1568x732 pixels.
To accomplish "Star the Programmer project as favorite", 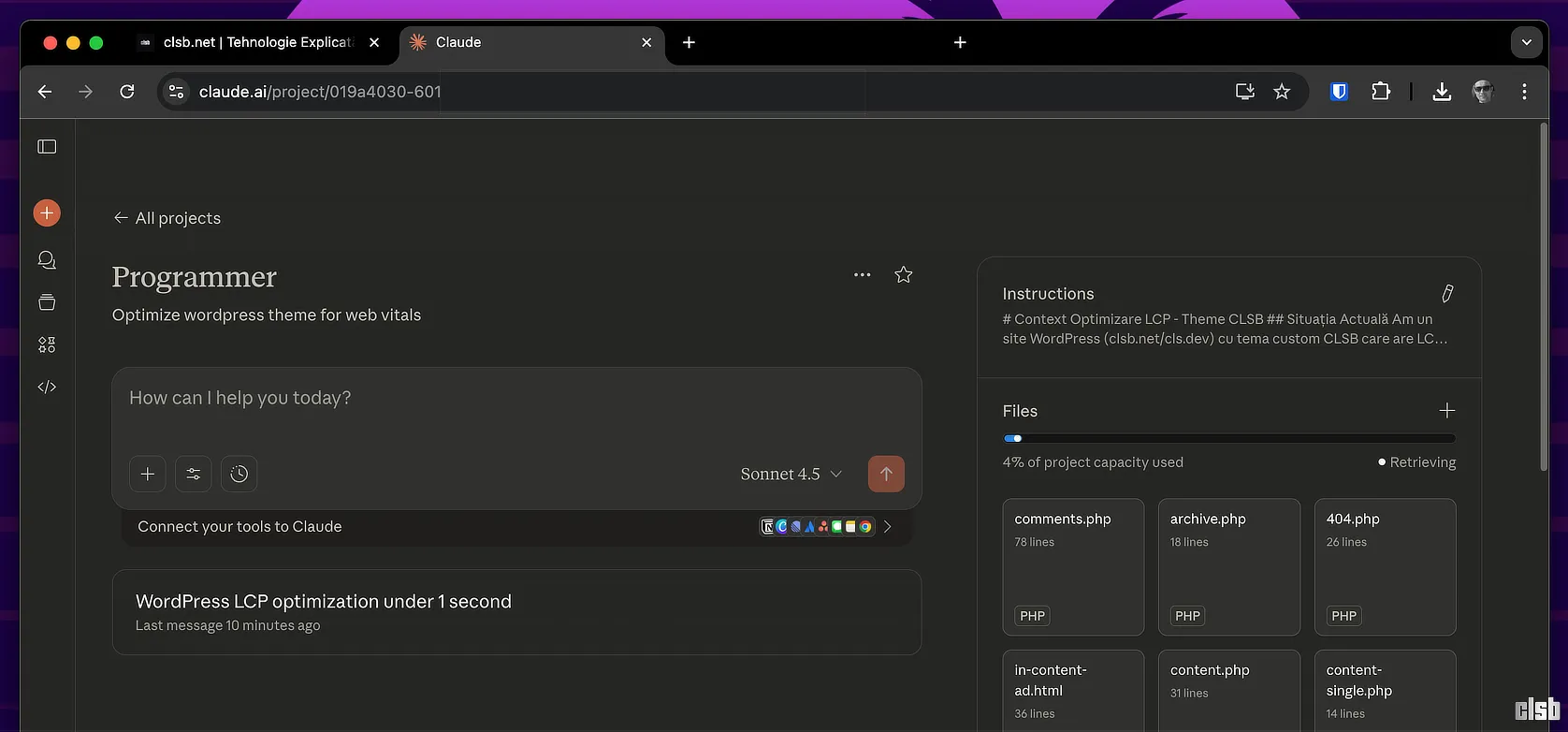I will (x=903, y=275).
